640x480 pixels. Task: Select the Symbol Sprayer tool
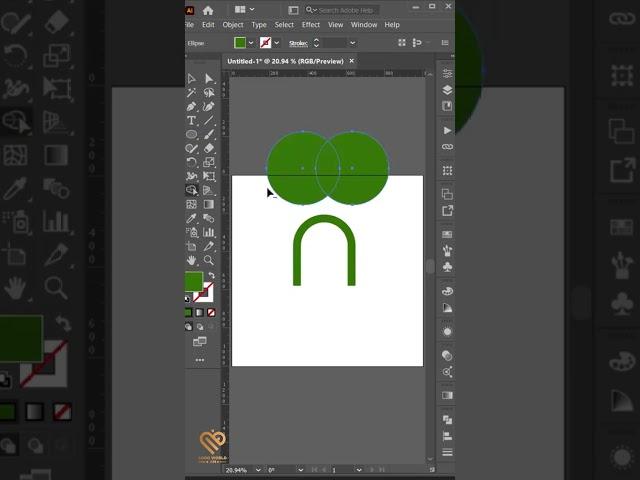pyautogui.click(x=191, y=232)
